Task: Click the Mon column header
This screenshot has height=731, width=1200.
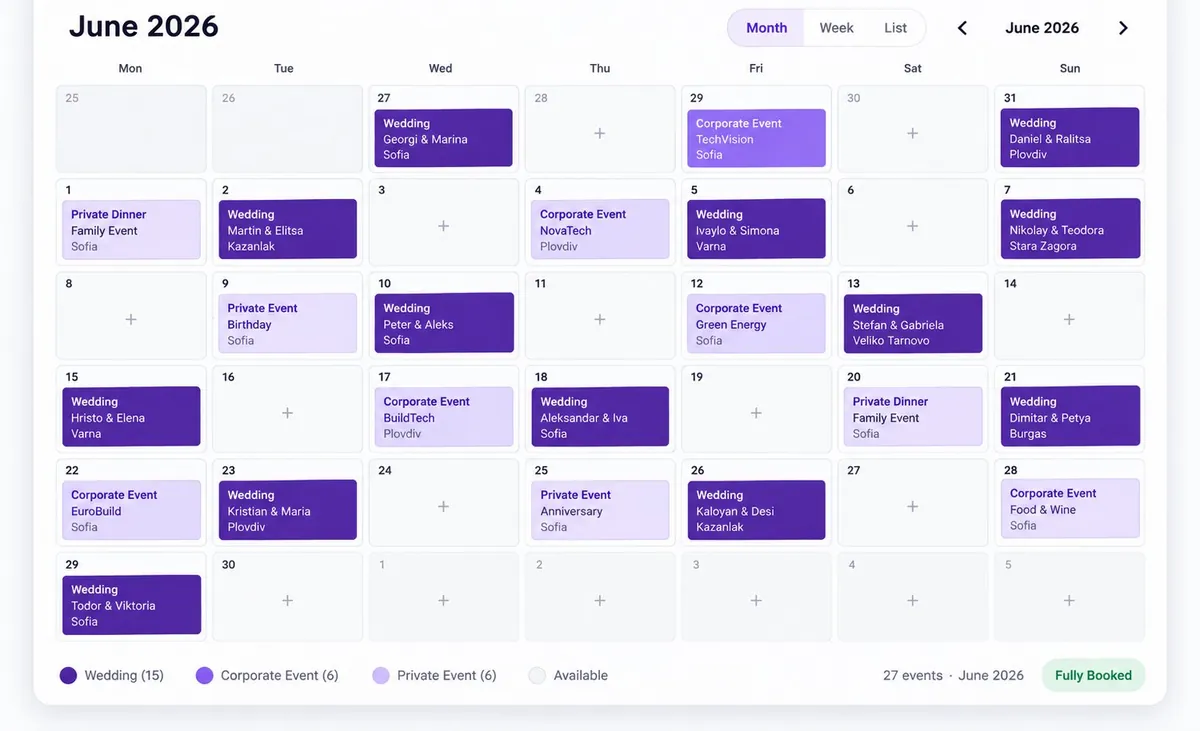Action: pos(130,68)
